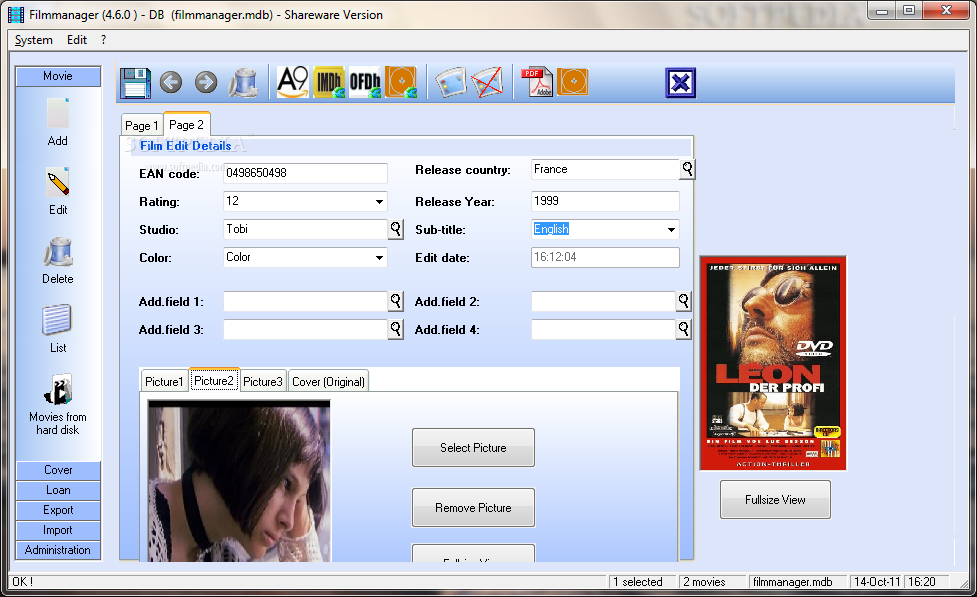Click the Add movie sidebar icon
The width and height of the screenshot is (977, 597).
tap(58, 114)
